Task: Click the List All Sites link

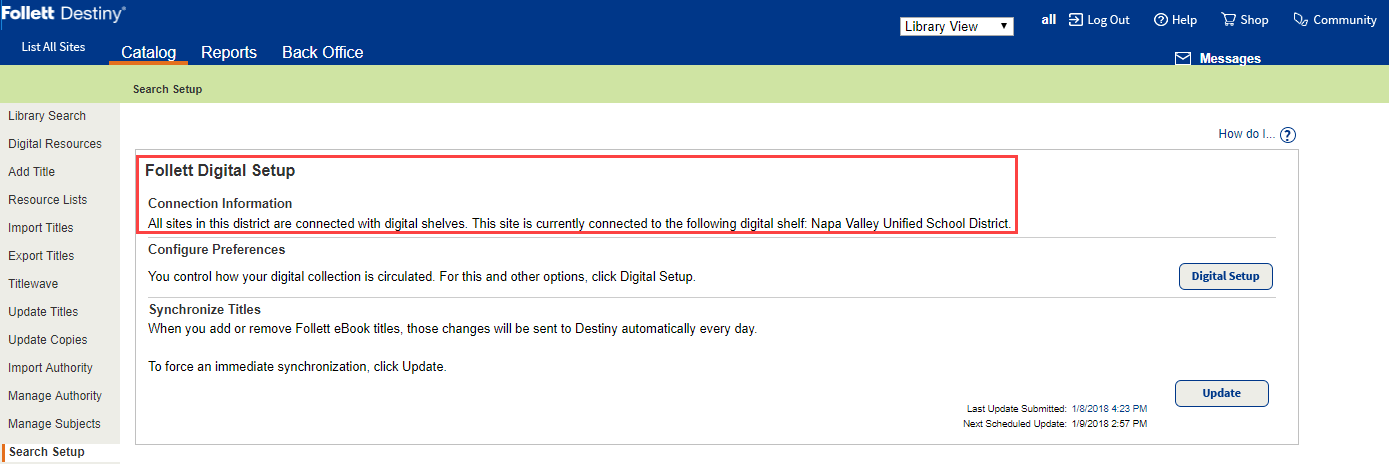Action: click(53, 47)
